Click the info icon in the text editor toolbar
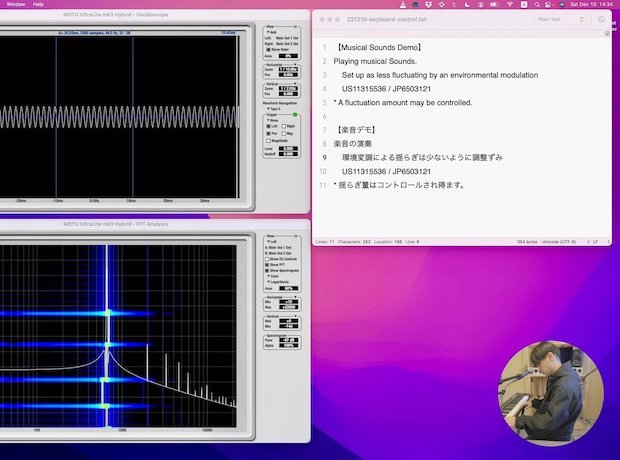 pyautogui.click(x=601, y=19)
